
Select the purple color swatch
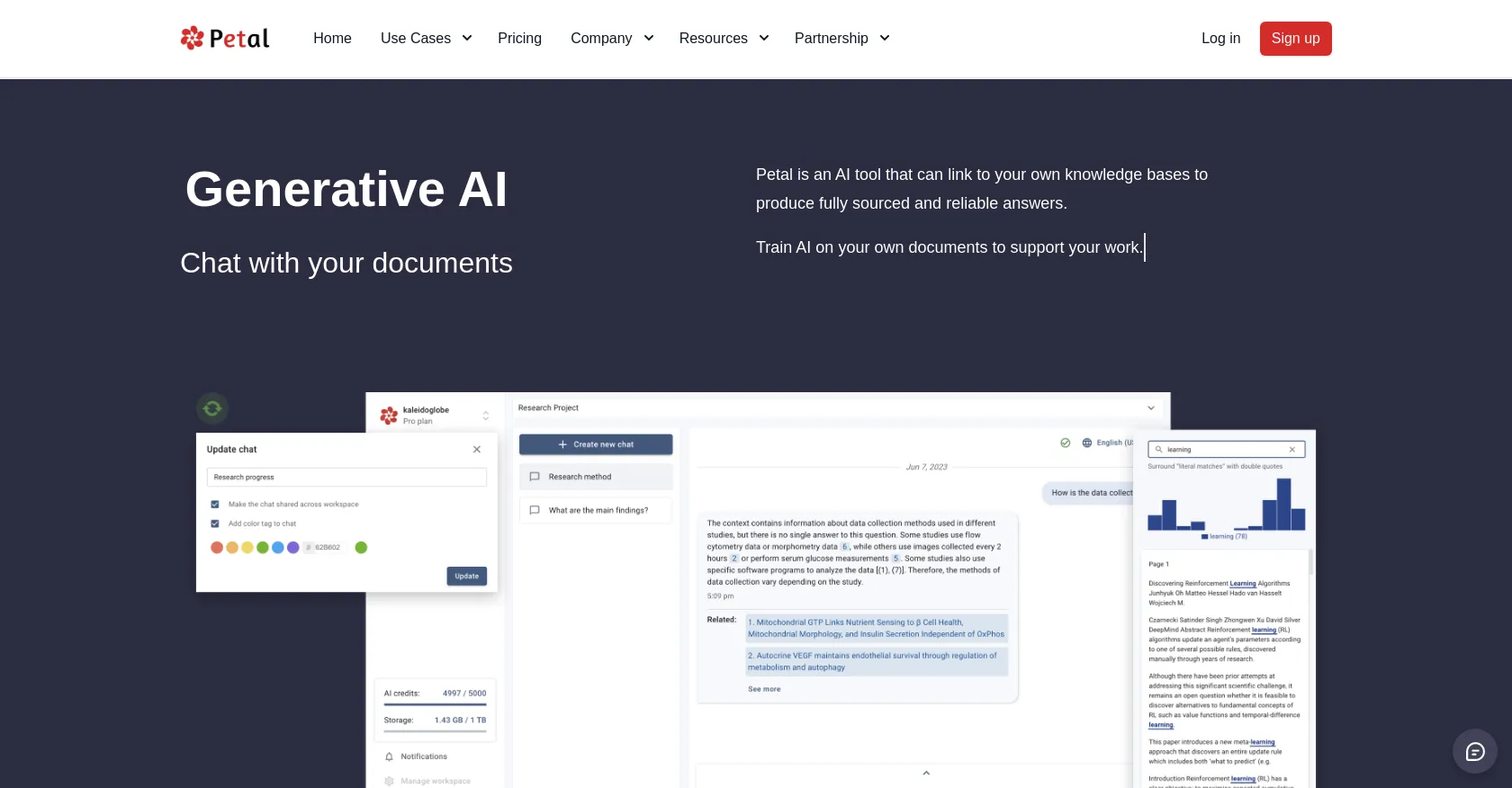292,547
